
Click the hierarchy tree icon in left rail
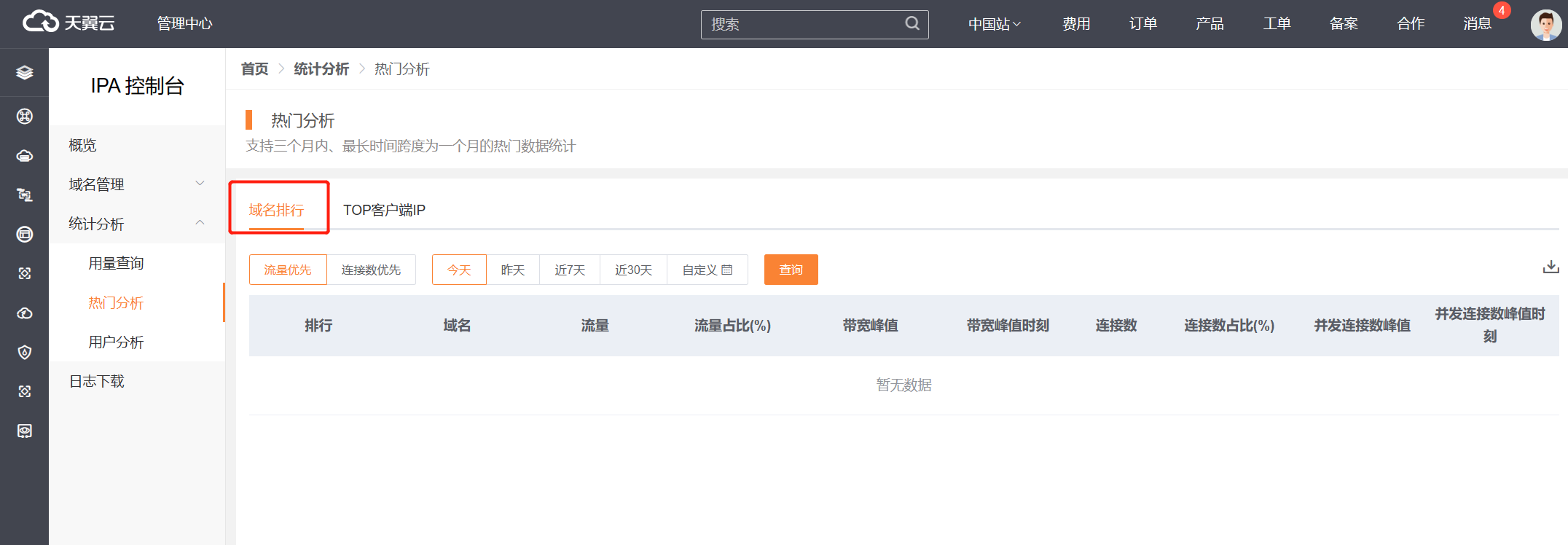[24, 195]
